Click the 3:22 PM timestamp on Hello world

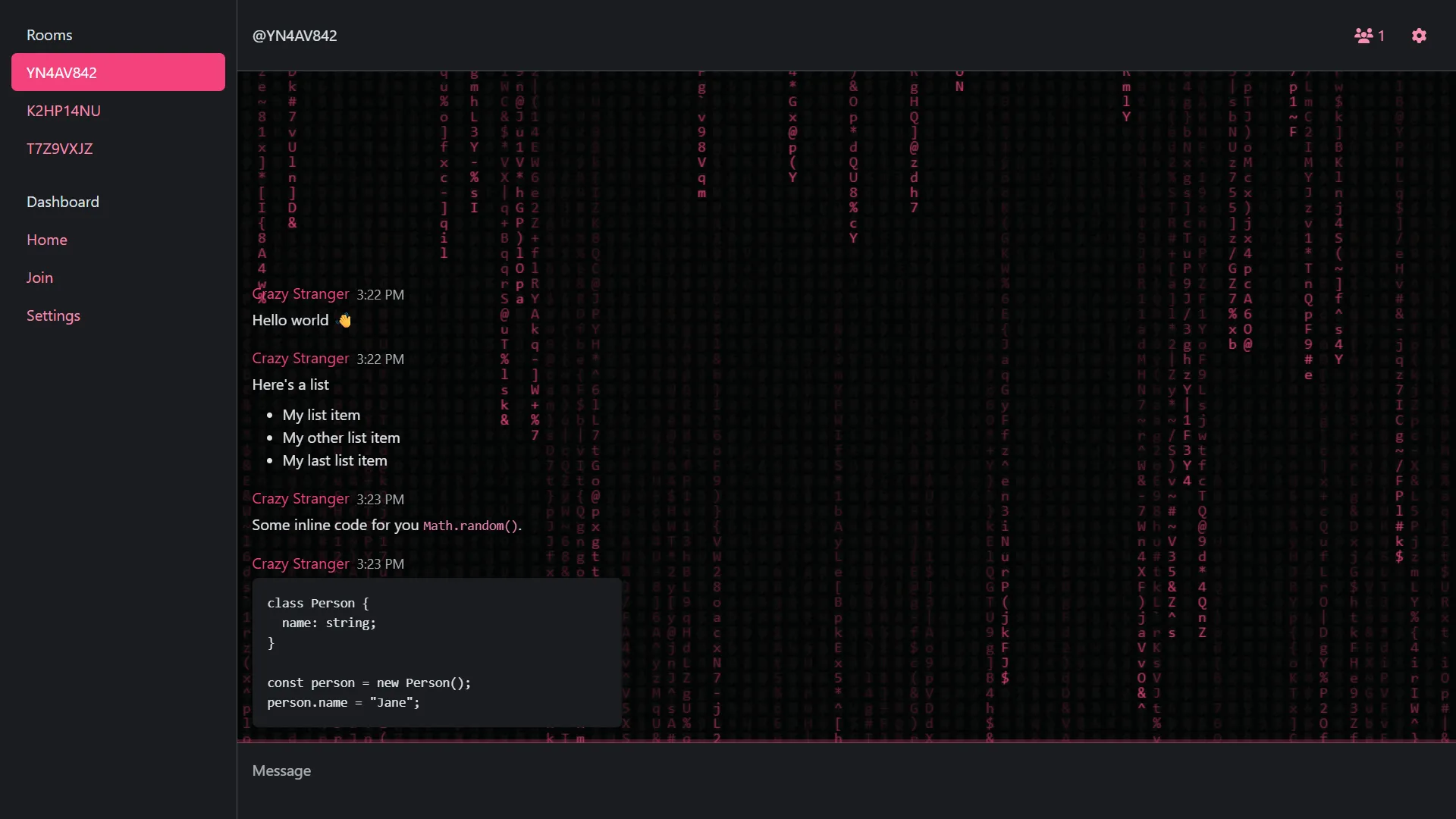(x=381, y=295)
